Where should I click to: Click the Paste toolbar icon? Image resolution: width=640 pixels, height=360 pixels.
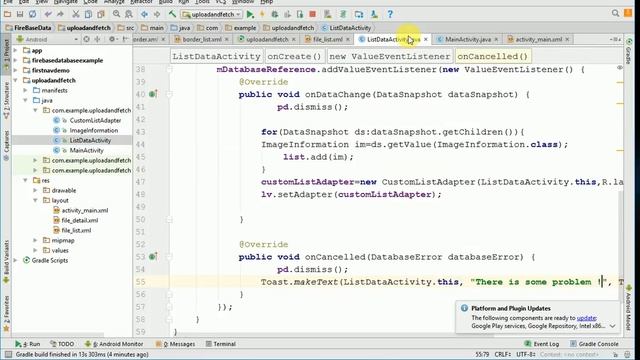(x=101, y=14)
